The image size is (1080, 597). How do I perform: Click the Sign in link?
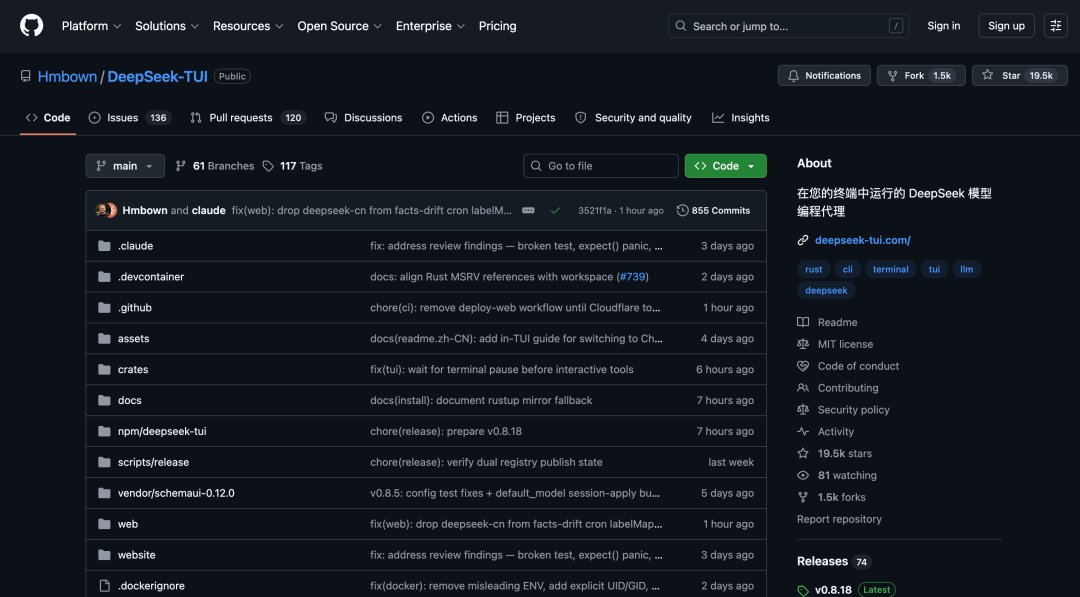(x=944, y=26)
